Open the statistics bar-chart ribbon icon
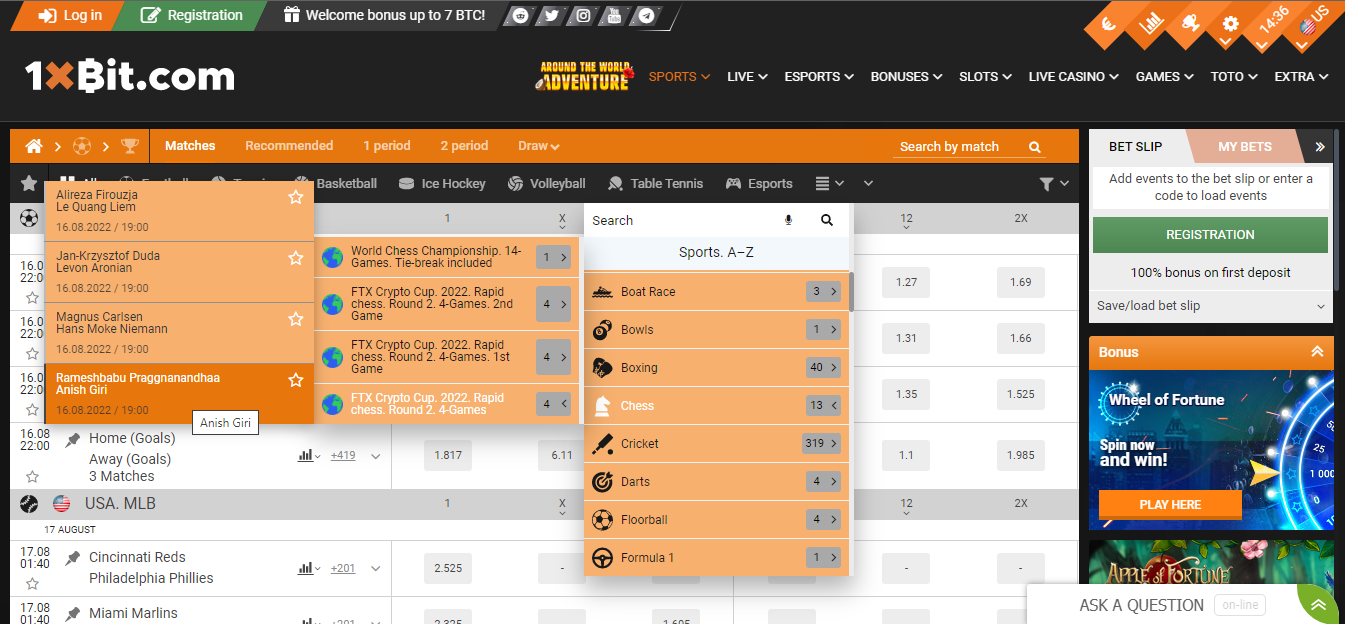The image size is (1345, 624). (x=1149, y=23)
